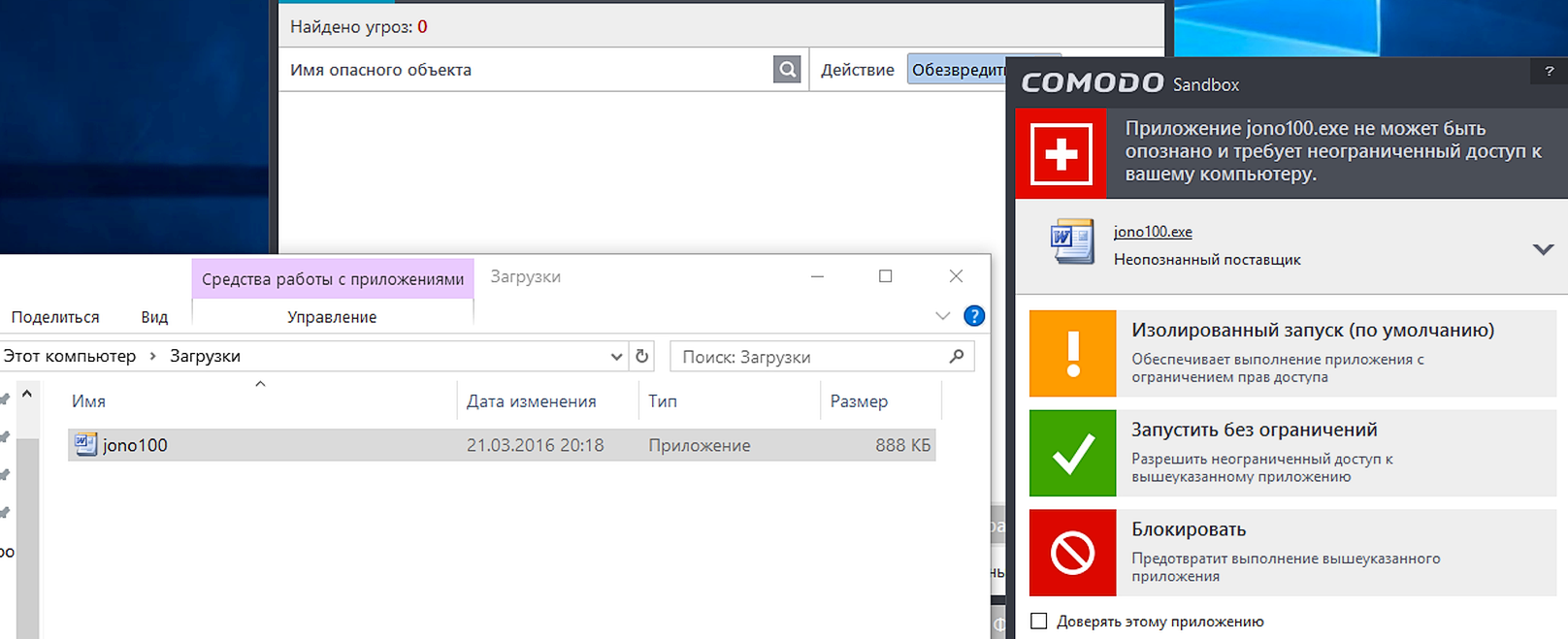Choose Изолированный запуск option

point(1292,353)
